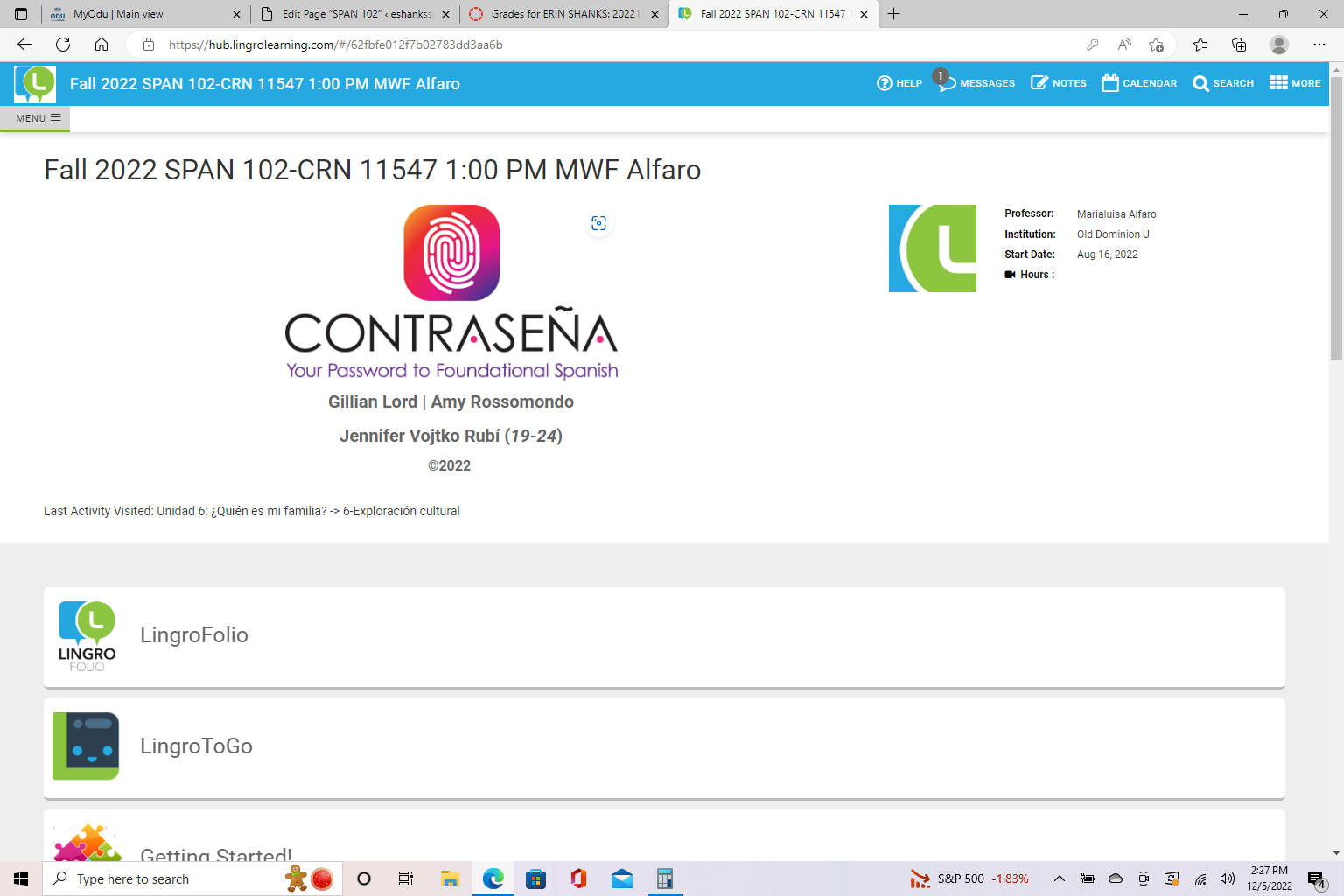The height and width of the screenshot is (896, 1344).
Task: Open Task View on the taskbar
Action: tap(405, 878)
